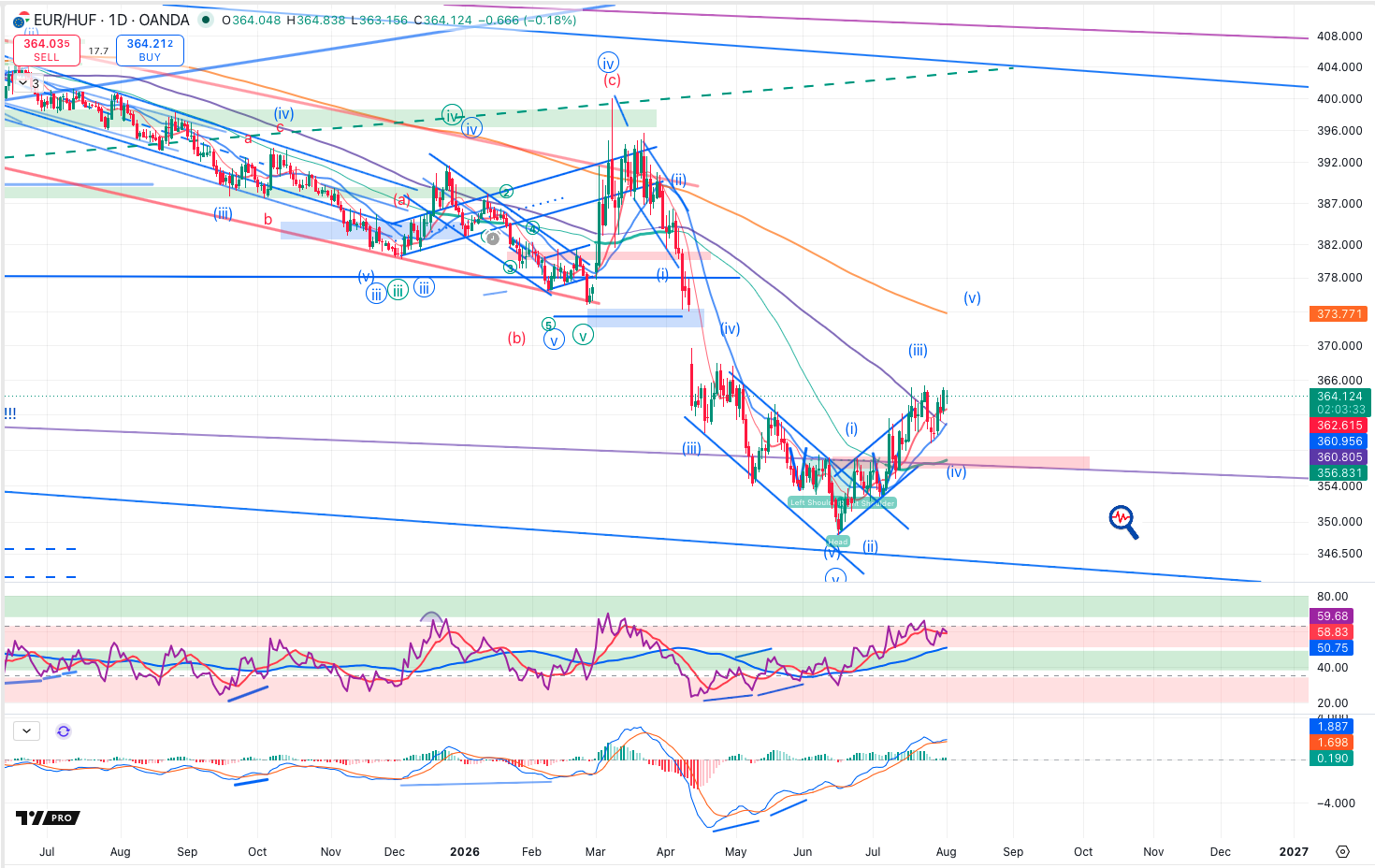Click the red (c) wave label
Image resolution: width=1375 pixels, height=868 pixels.
(612, 80)
